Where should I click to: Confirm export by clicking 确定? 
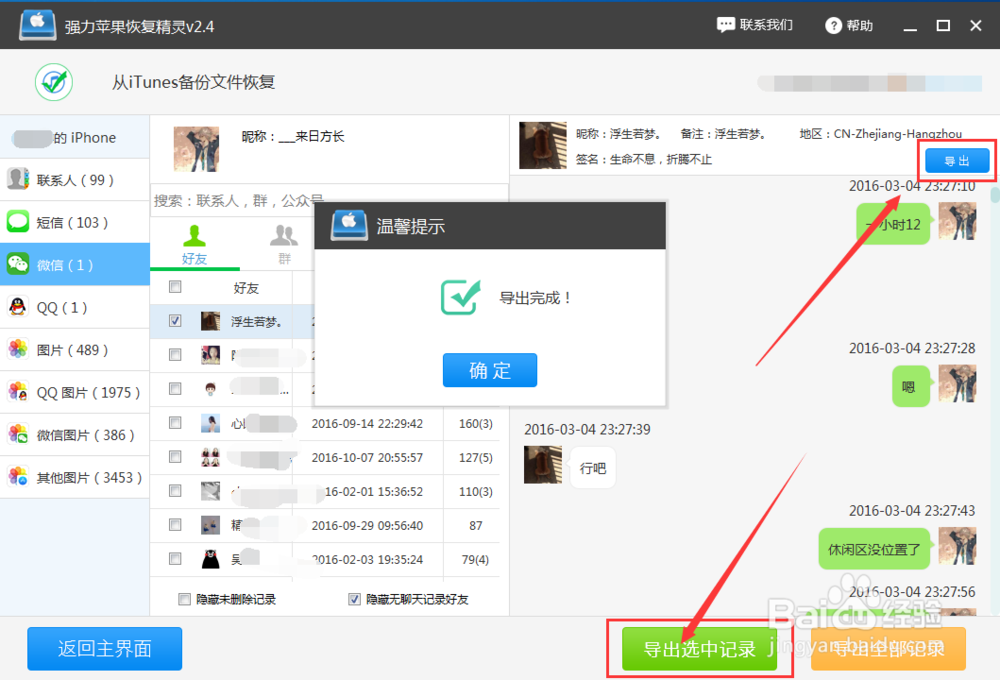click(489, 370)
